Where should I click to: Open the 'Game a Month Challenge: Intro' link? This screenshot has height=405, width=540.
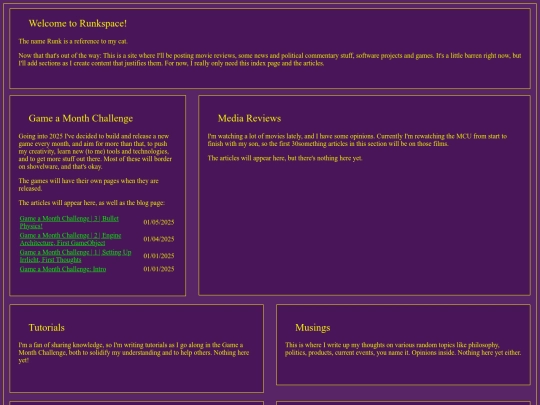coord(63,269)
